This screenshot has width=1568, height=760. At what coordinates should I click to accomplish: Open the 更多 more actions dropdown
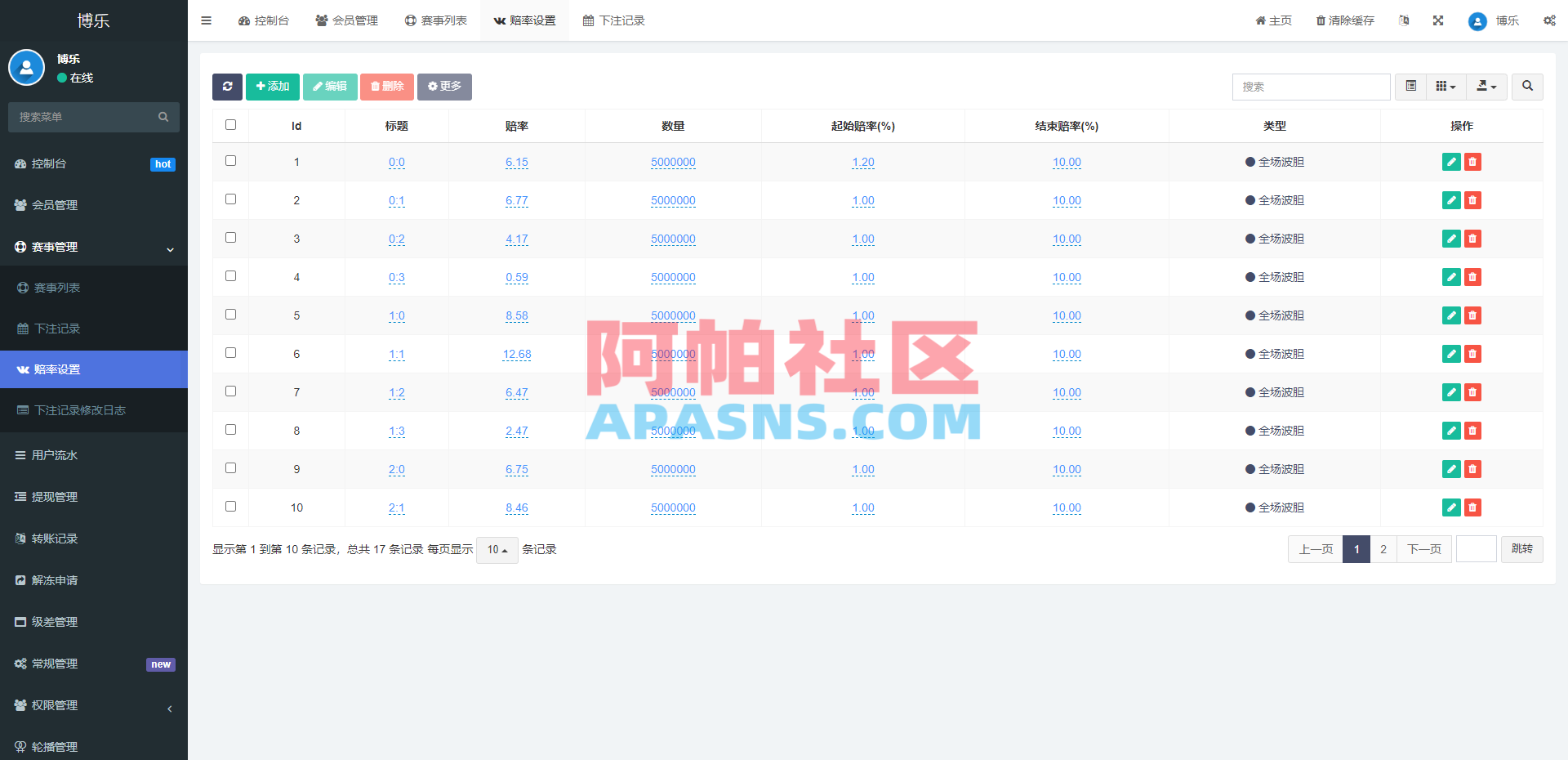click(444, 87)
